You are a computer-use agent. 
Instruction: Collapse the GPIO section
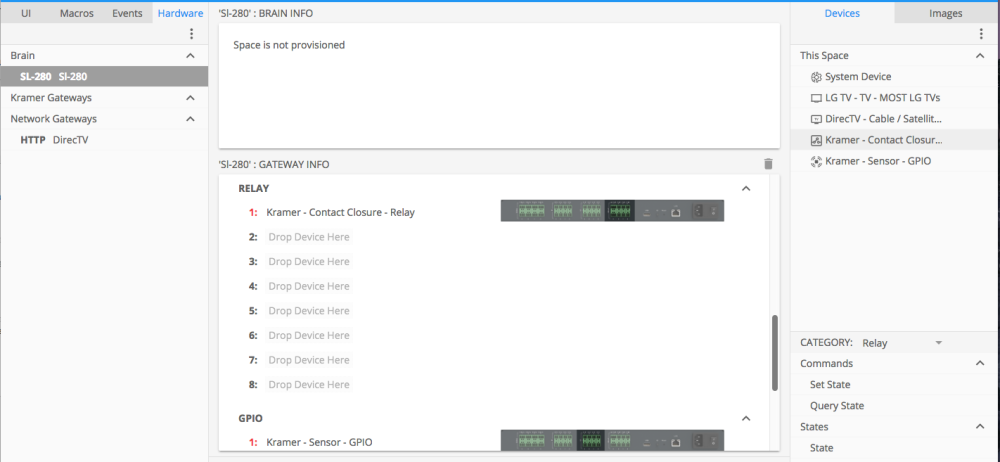746,419
